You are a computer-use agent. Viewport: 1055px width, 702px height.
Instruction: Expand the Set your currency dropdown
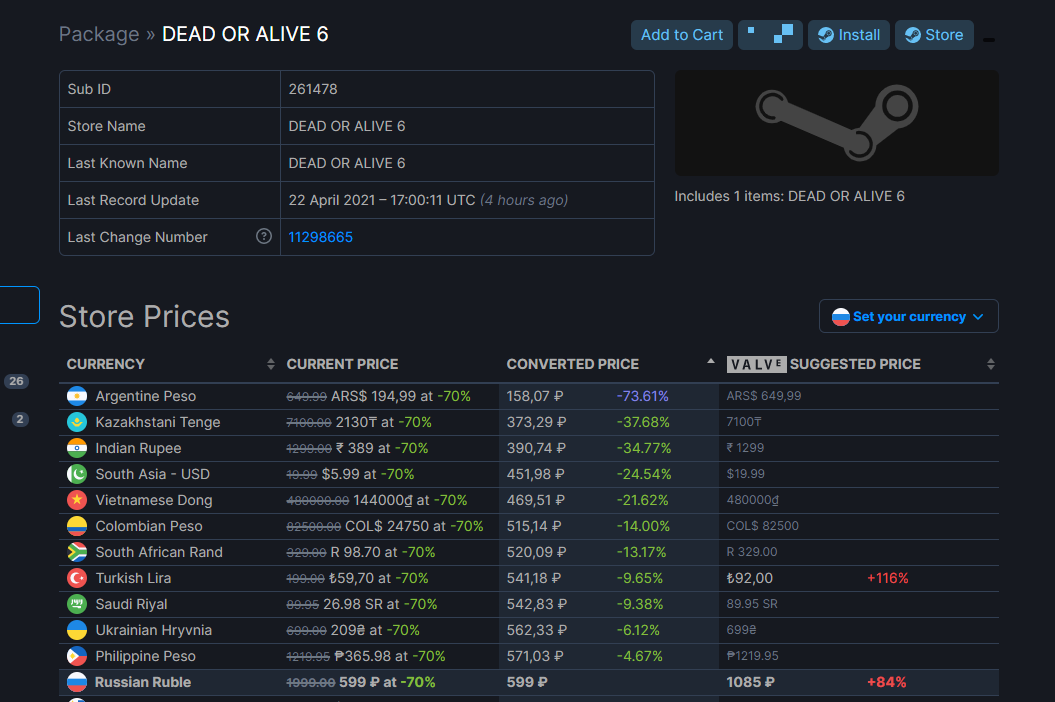tap(908, 316)
